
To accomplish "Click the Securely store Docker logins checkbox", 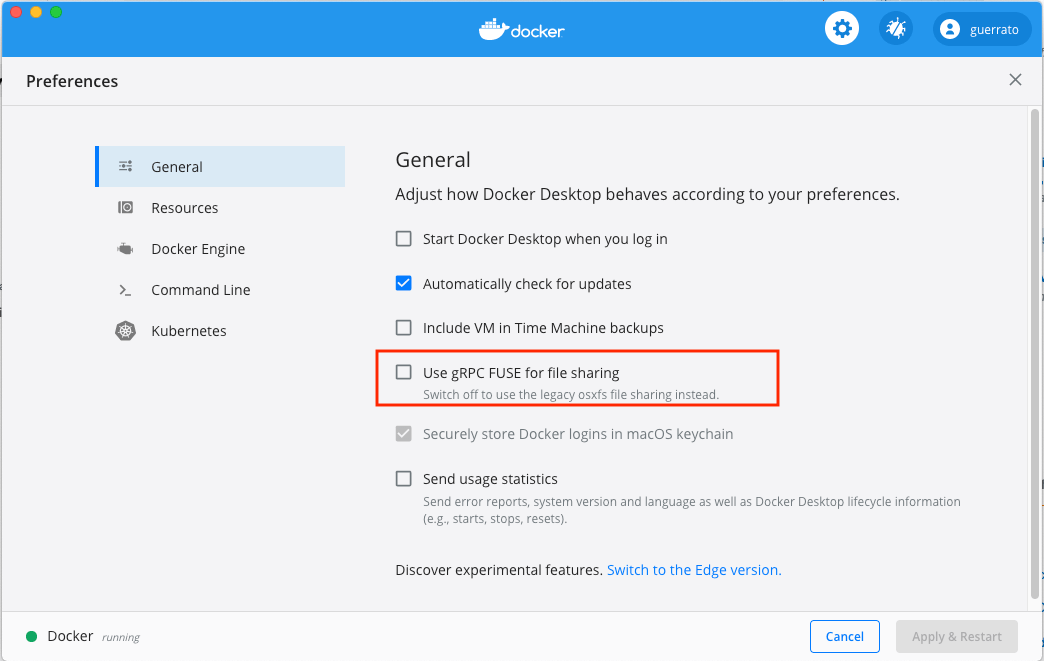I will coord(403,434).
